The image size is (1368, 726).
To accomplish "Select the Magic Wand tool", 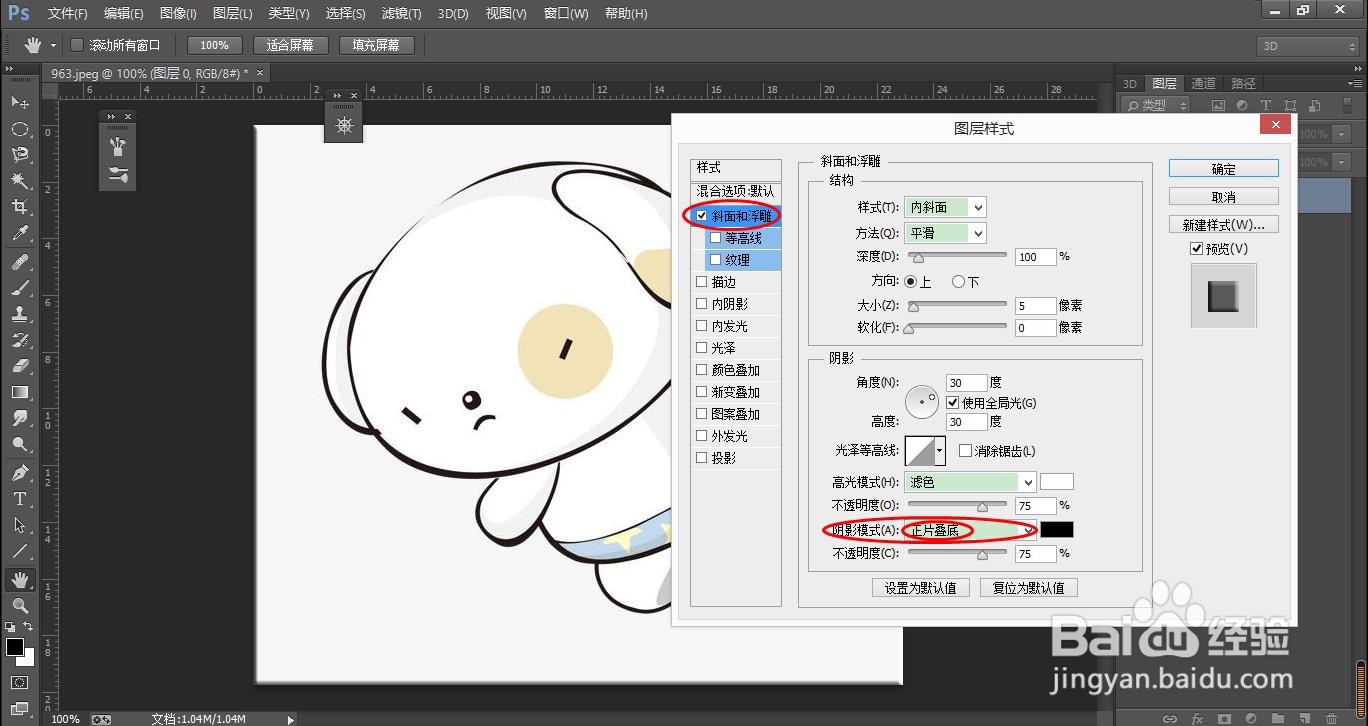I will (x=19, y=180).
